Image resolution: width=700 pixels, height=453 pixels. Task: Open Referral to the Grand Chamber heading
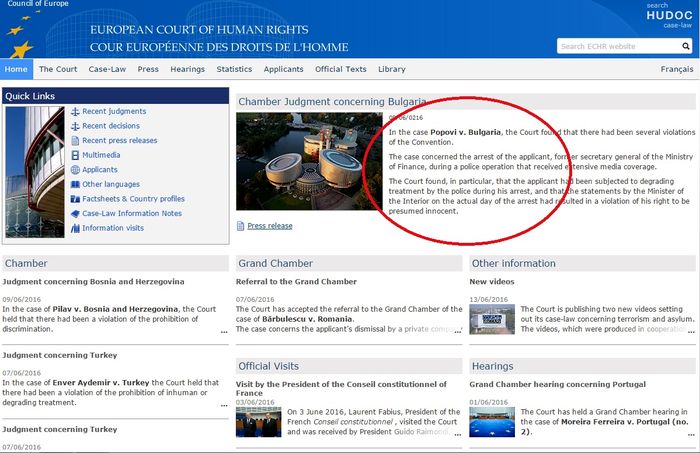coord(296,282)
